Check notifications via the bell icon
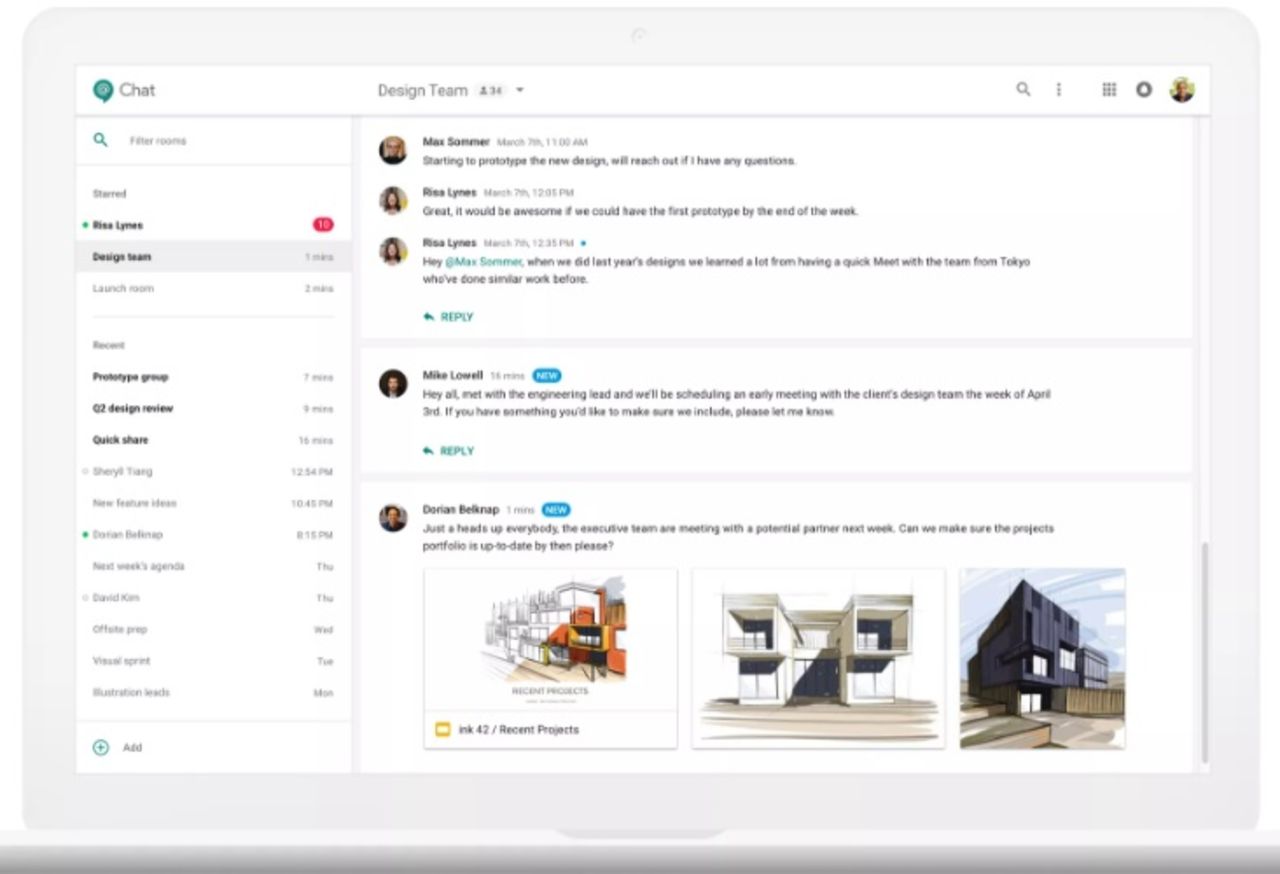The image size is (1280, 874). point(1143,90)
